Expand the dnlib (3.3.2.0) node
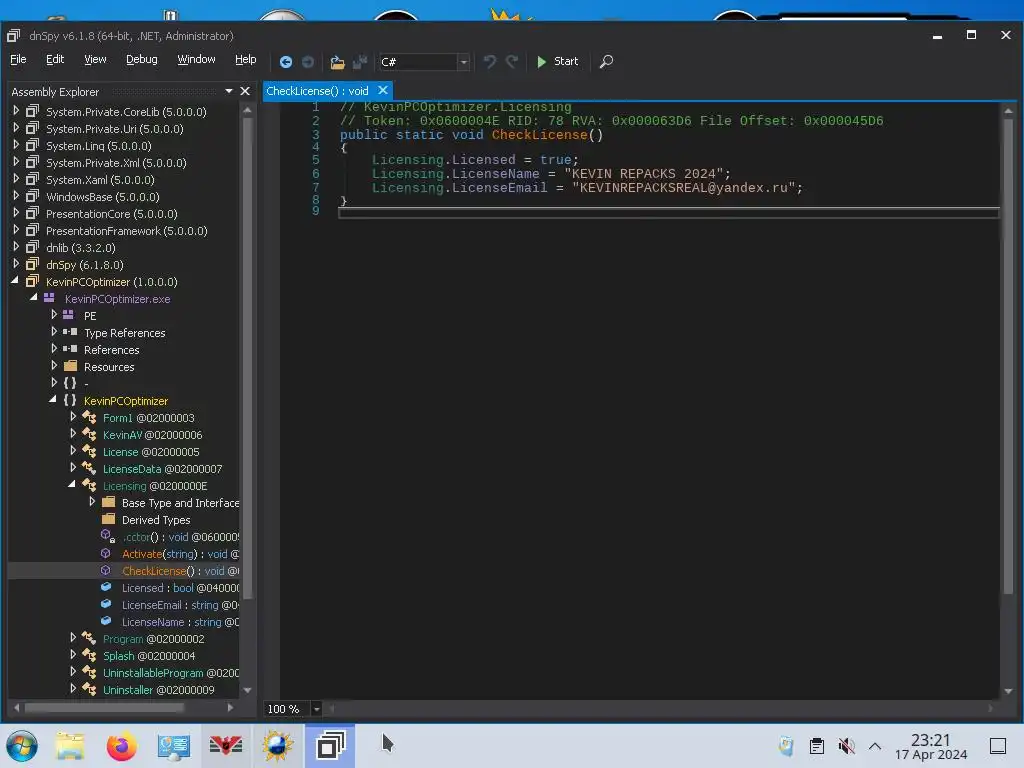The image size is (1024, 768). [x=16, y=247]
